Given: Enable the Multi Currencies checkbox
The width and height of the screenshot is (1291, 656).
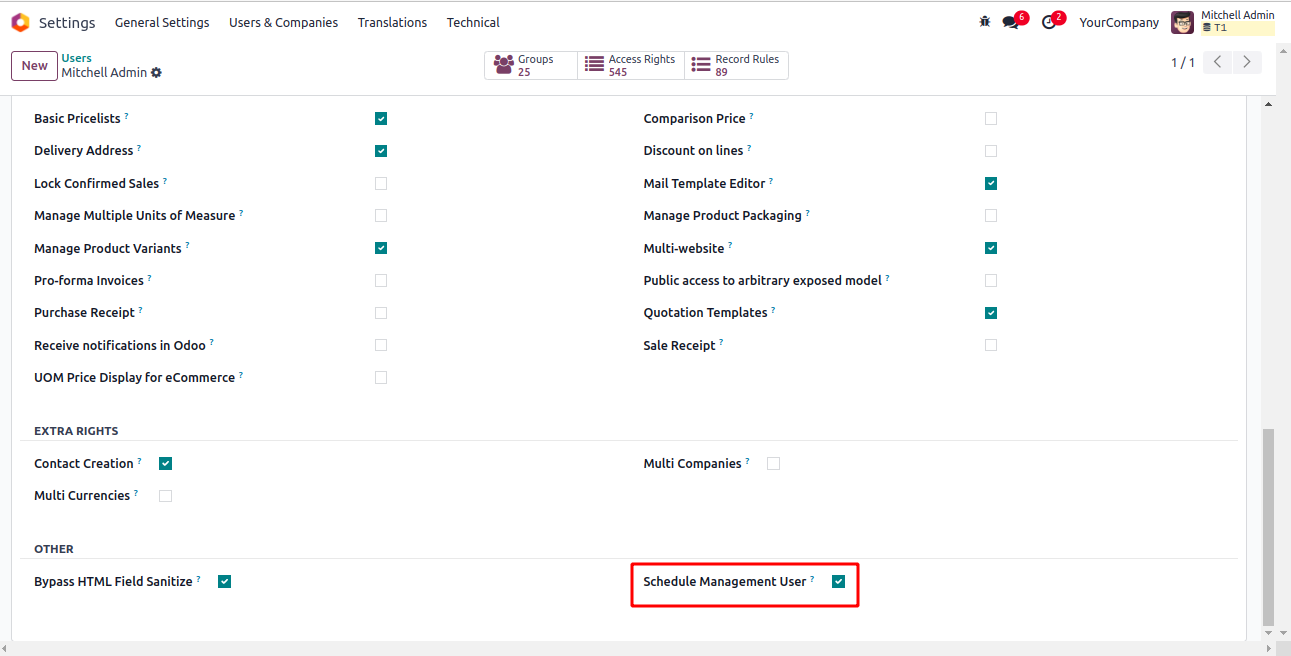Looking at the screenshot, I should [x=166, y=496].
